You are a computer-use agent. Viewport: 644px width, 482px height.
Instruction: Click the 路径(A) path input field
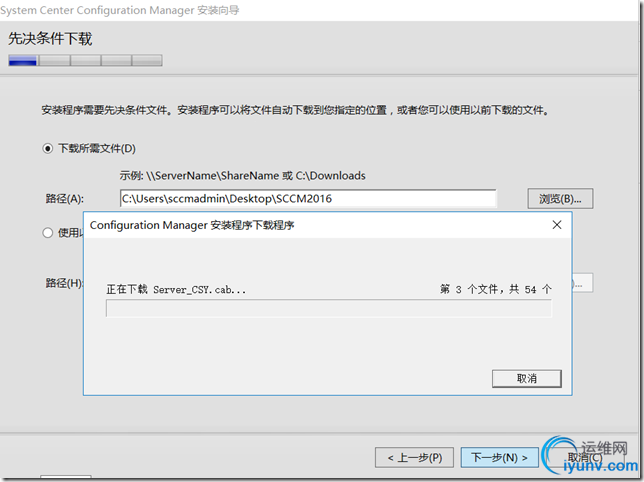coord(308,199)
